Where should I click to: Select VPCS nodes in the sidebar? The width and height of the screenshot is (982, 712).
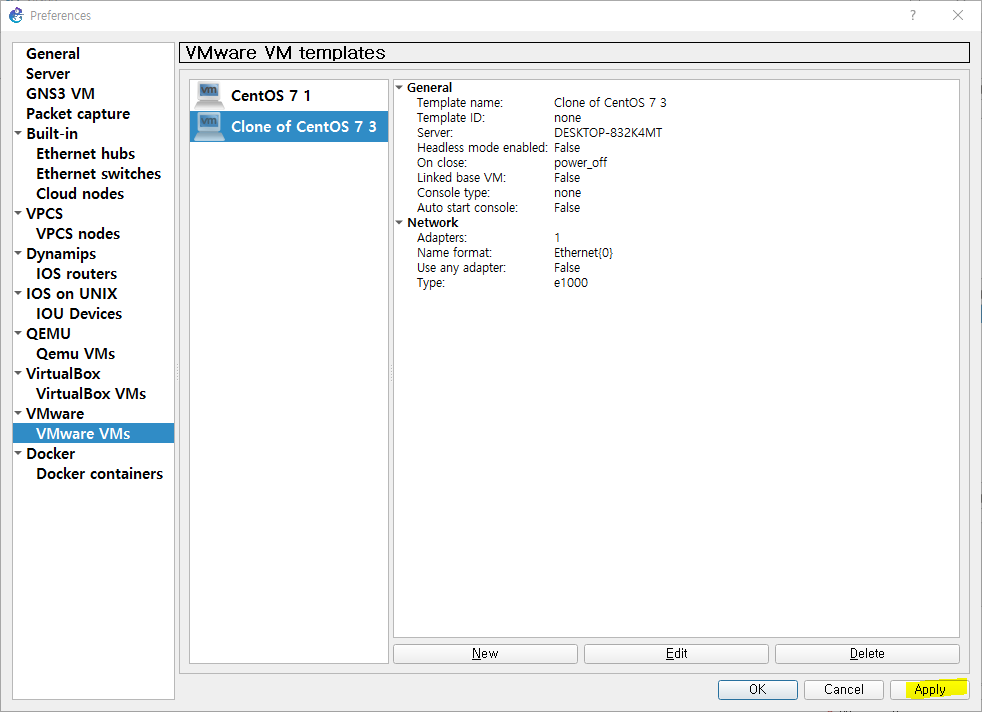point(78,234)
